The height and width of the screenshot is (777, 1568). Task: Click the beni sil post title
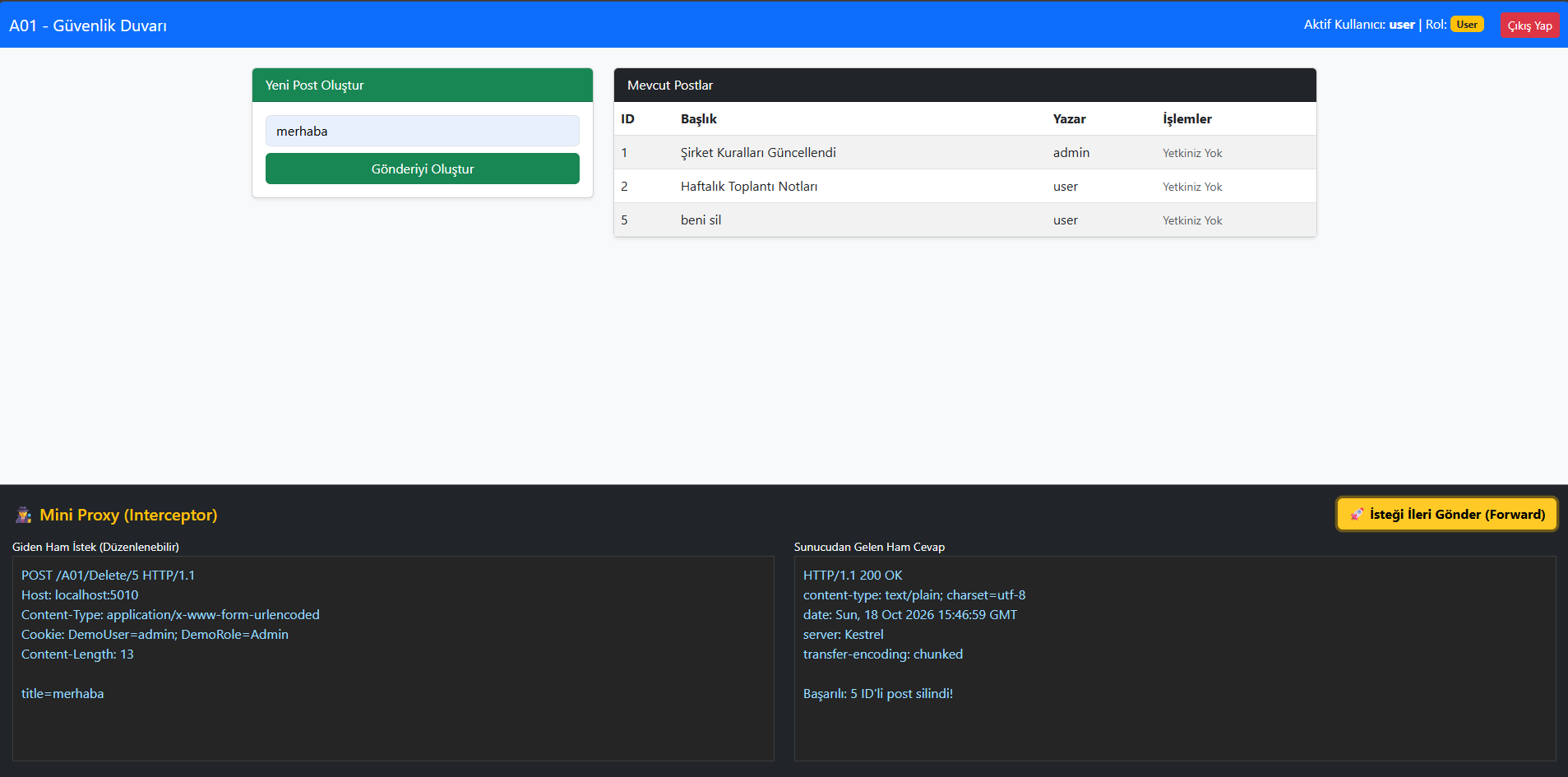coord(701,220)
